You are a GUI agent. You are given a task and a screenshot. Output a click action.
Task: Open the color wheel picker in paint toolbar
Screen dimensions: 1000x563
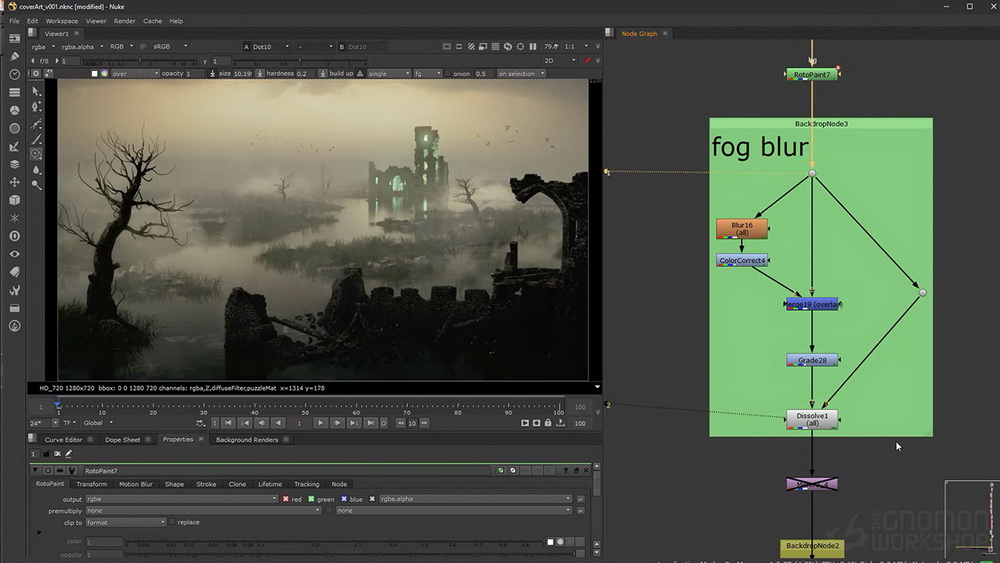[x=105, y=73]
